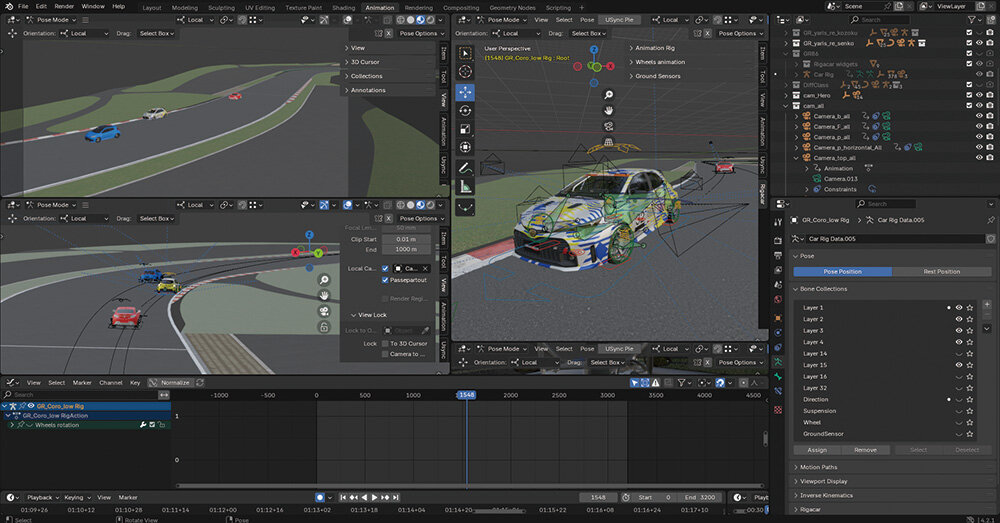Viewport: 1000px width, 523px height.
Task: Activate the Select Box tool icon
Action: (x=466, y=53)
